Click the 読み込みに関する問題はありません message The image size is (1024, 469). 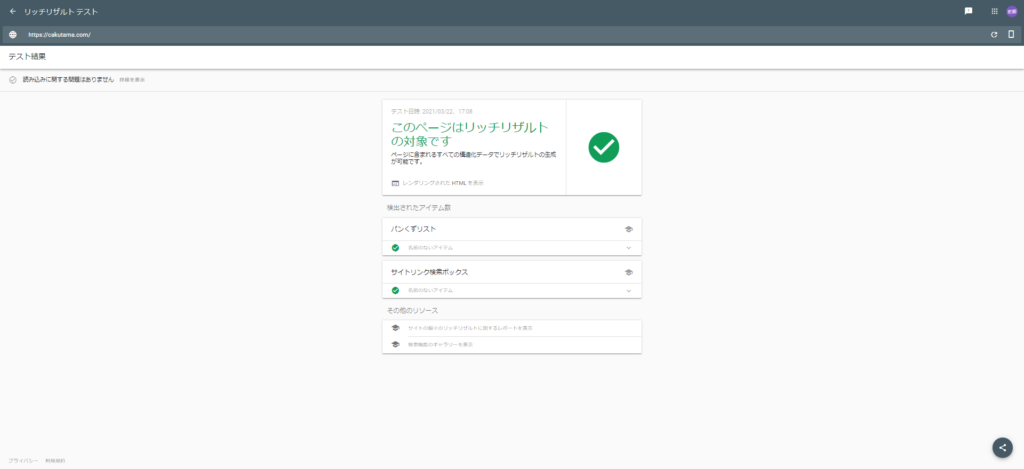click(69, 80)
